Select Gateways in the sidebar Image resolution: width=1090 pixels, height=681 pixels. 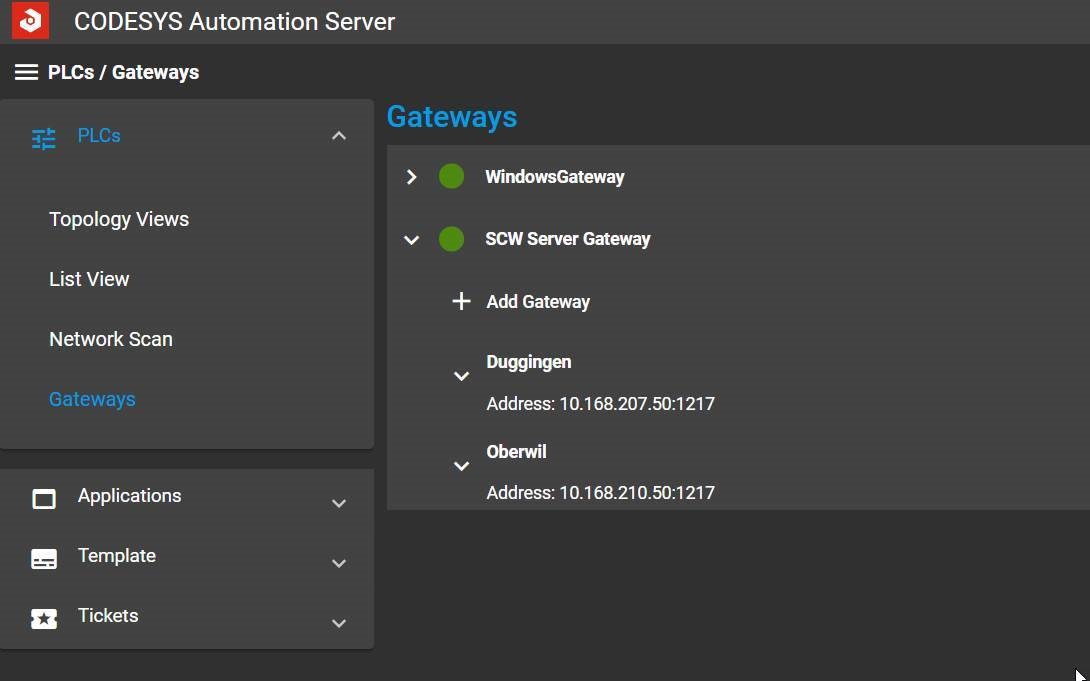coord(92,399)
